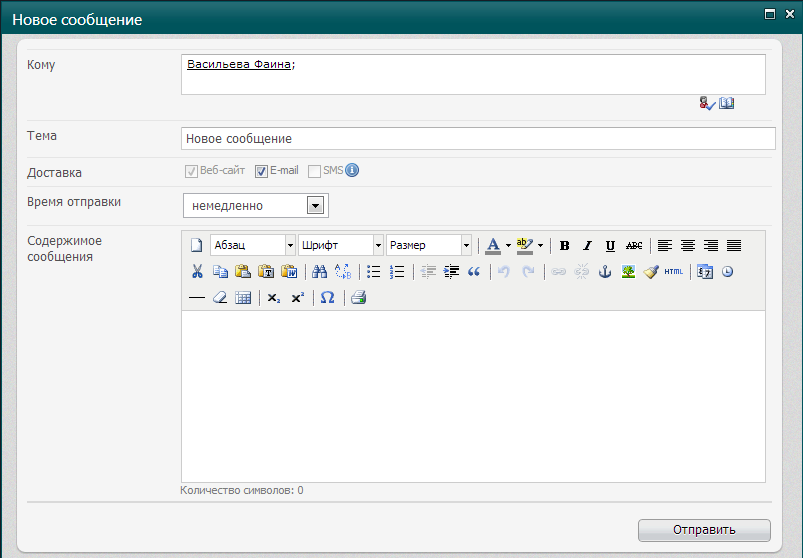The height and width of the screenshot is (558, 803).
Task: Undo the last action
Action: (504, 271)
